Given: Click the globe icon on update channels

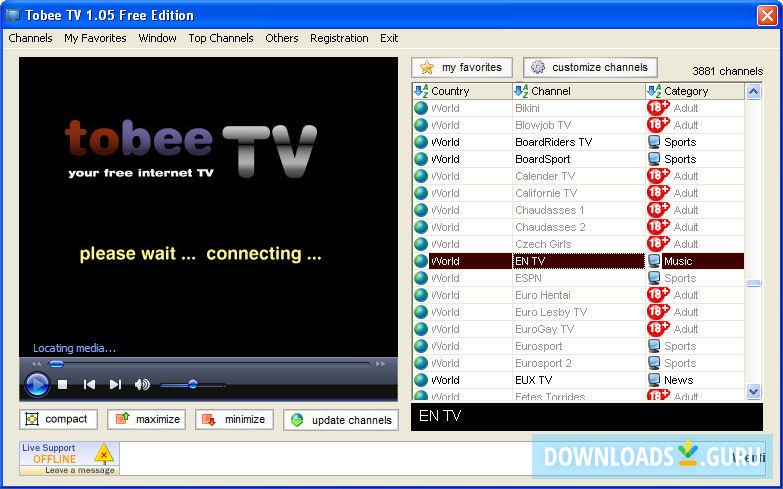Looking at the screenshot, I should [297, 420].
